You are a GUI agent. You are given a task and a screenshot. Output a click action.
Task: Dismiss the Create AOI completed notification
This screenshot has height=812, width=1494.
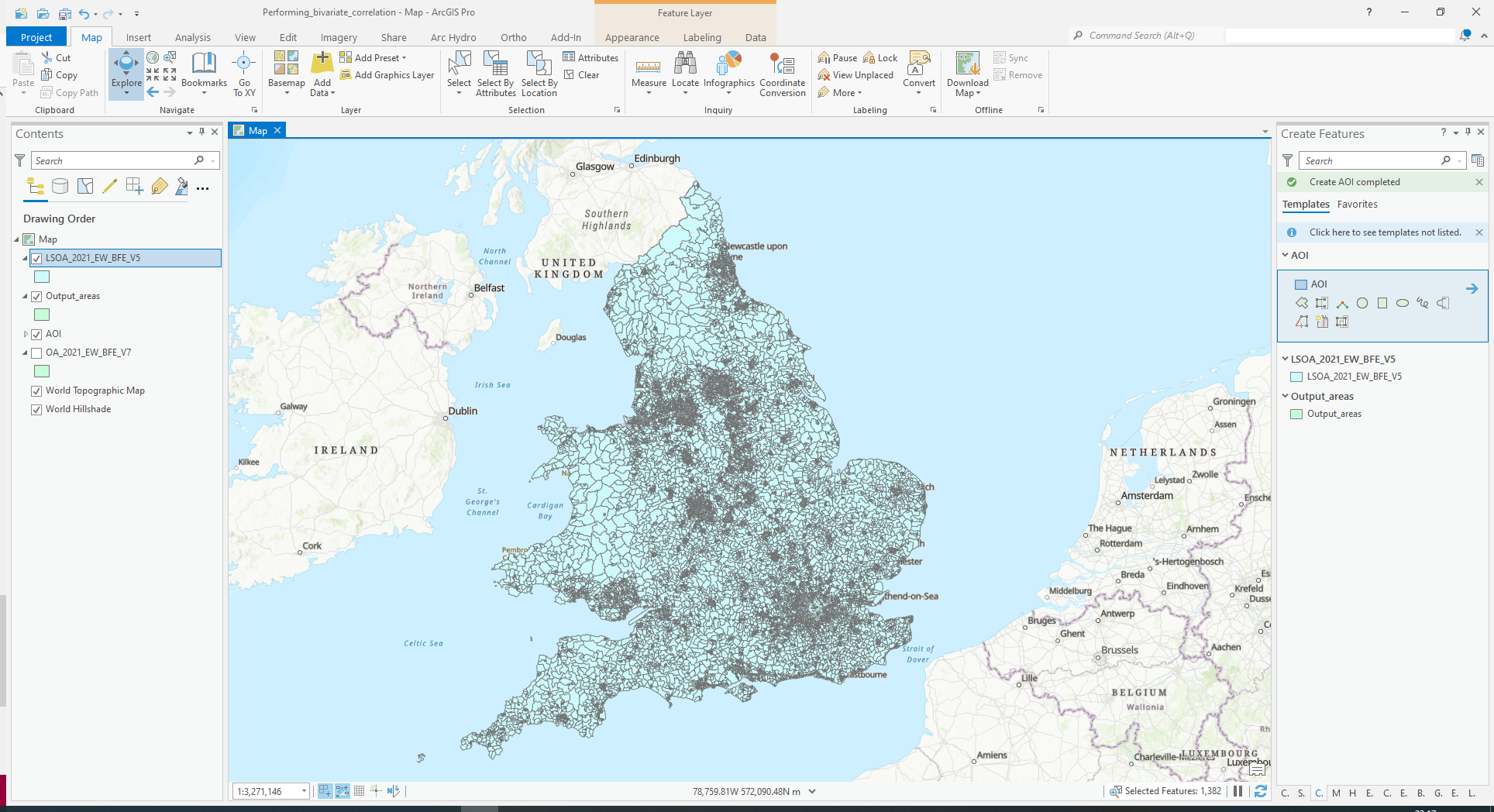coord(1479,181)
